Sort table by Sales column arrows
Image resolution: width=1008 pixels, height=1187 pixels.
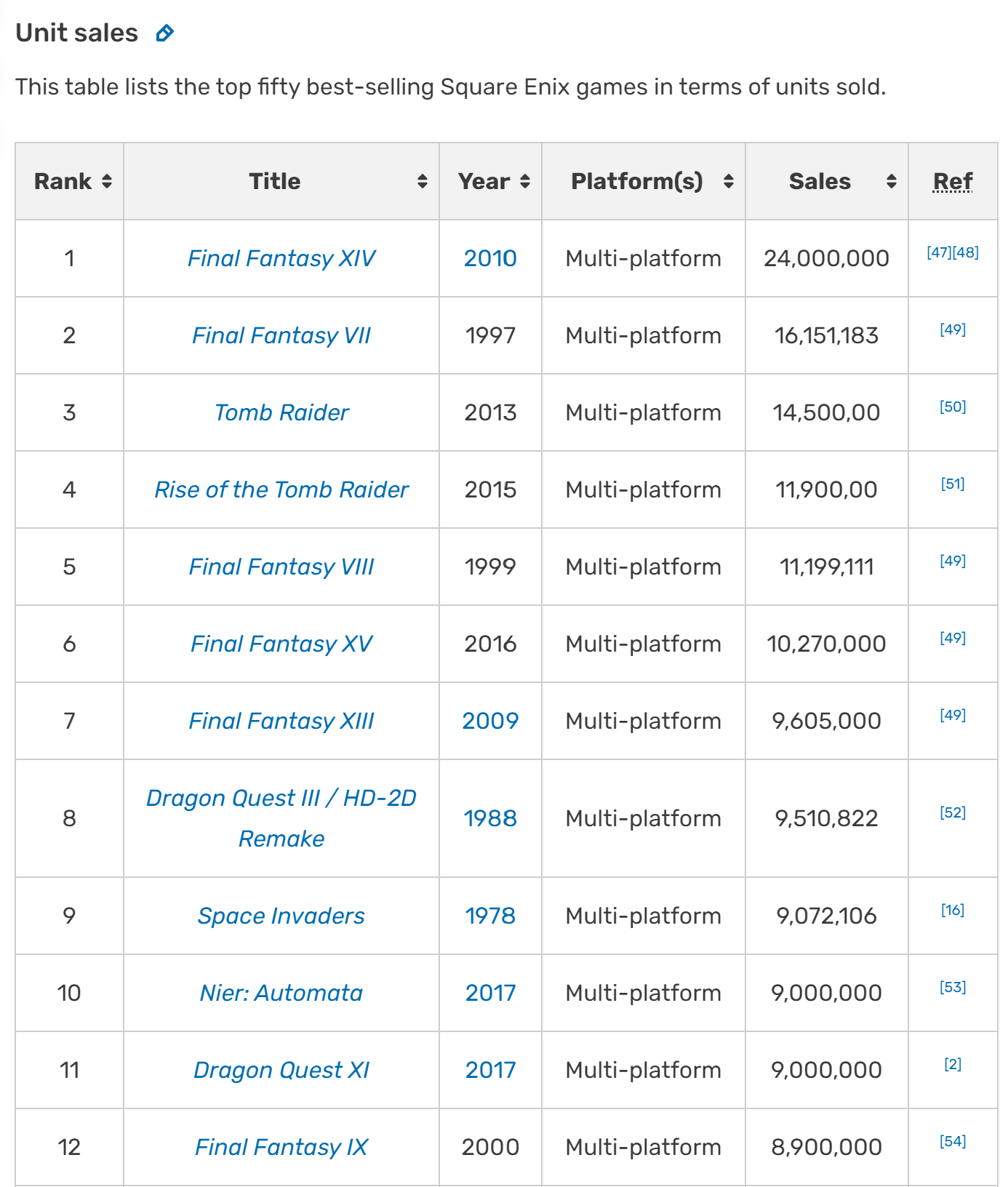point(892,181)
